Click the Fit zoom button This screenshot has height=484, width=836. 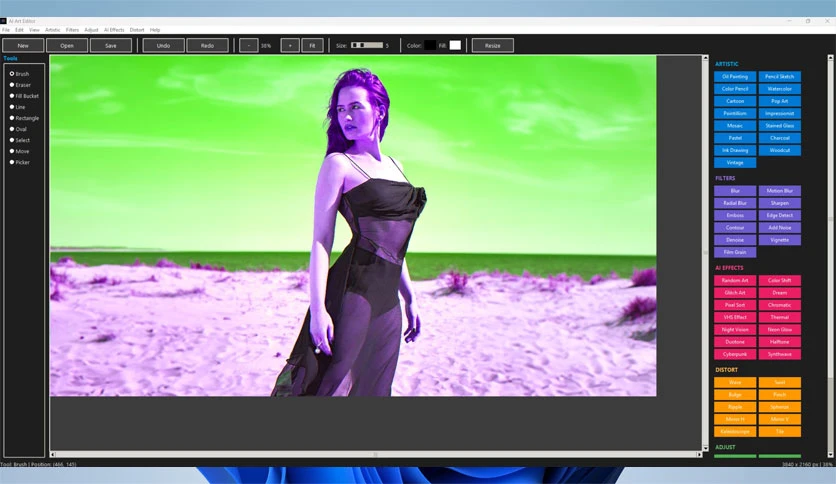tap(312, 45)
